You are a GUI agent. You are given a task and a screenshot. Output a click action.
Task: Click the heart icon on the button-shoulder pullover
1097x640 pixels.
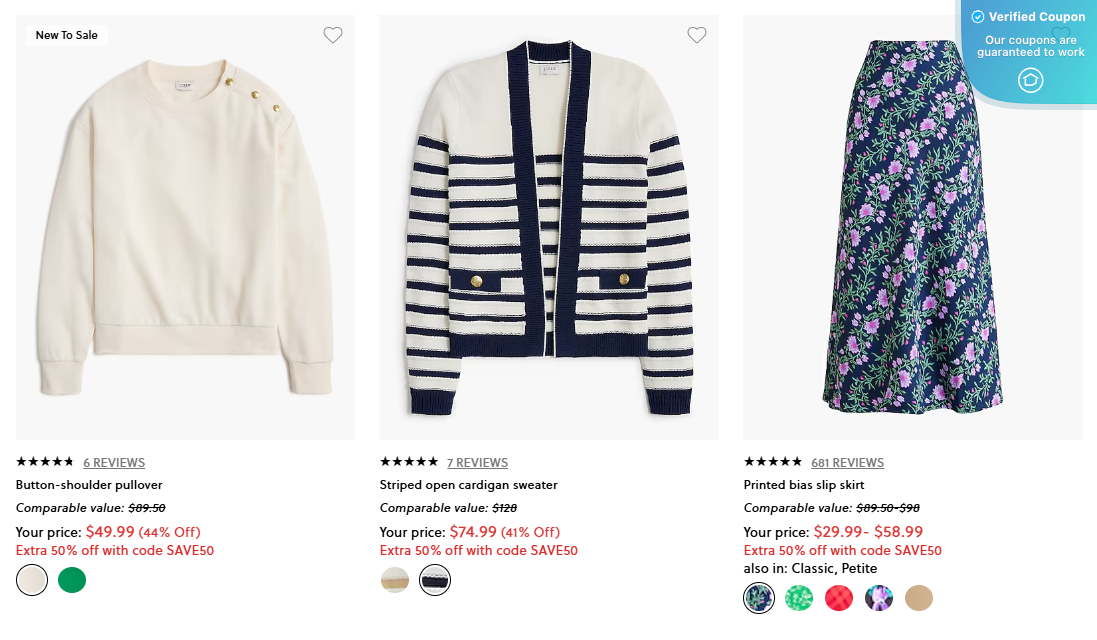(333, 34)
